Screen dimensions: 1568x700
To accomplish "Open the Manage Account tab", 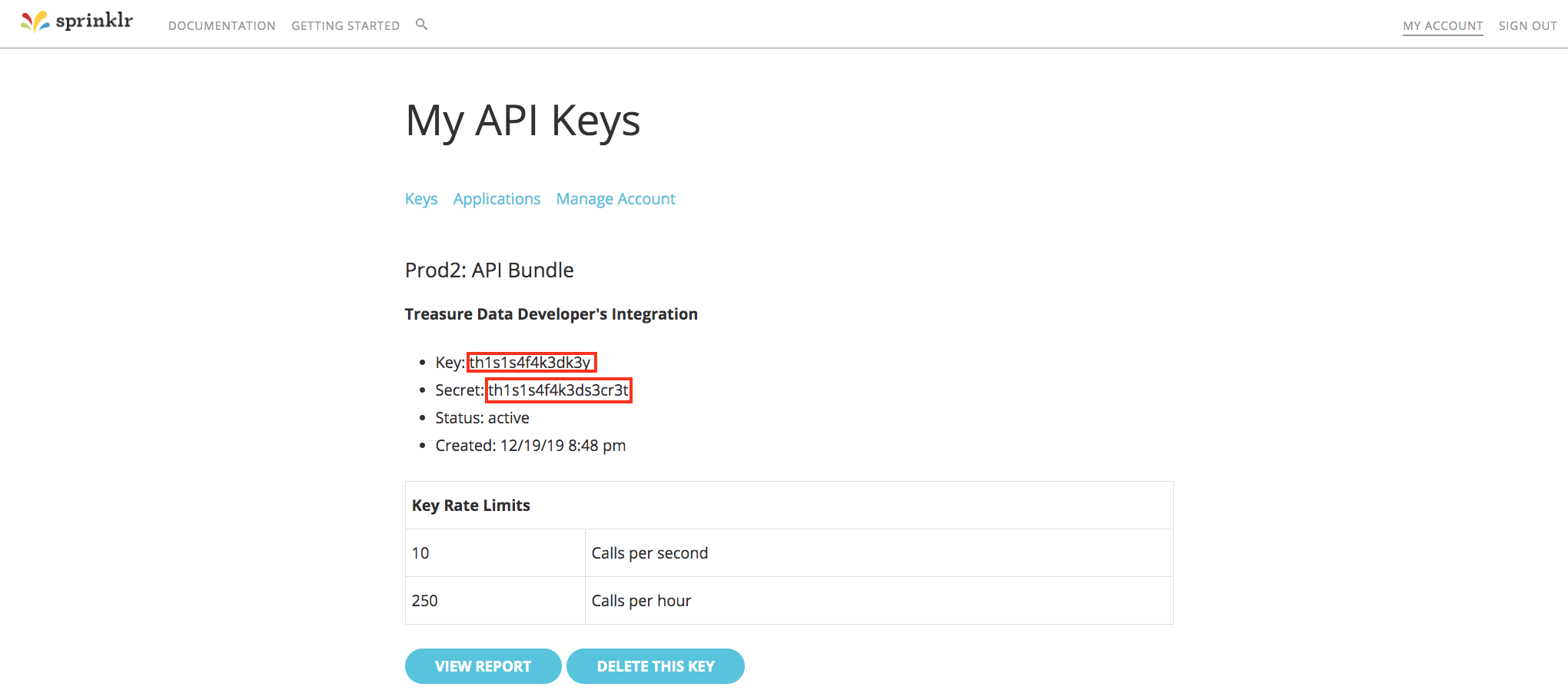I will pyautogui.click(x=616, y=199).
